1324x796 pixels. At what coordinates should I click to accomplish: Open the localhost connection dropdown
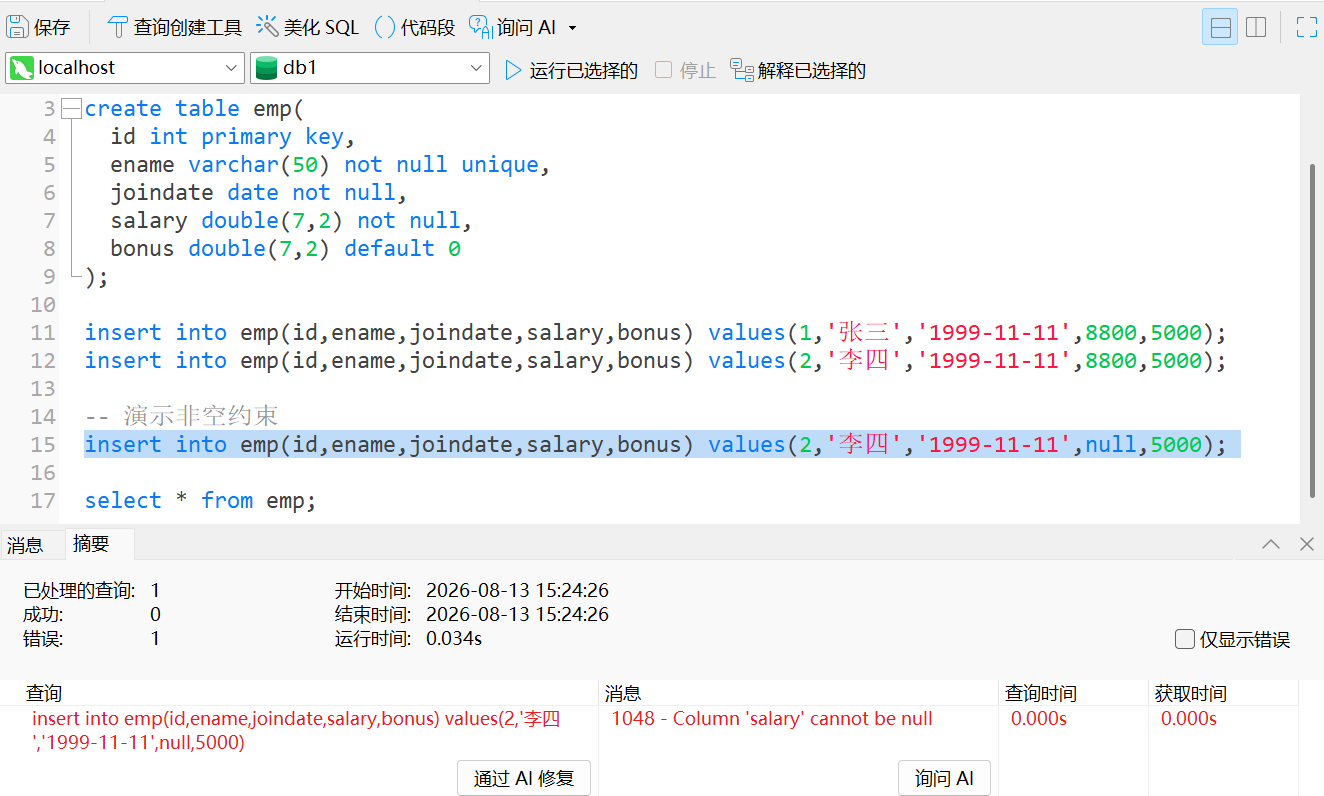(x=125, y=68)
